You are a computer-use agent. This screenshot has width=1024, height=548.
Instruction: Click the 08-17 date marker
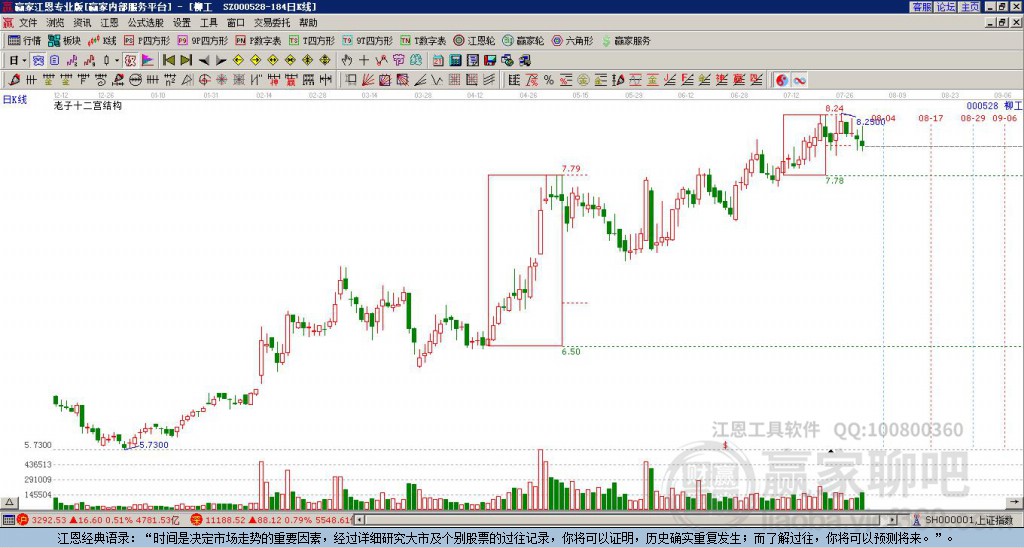(x=931, y=118)
